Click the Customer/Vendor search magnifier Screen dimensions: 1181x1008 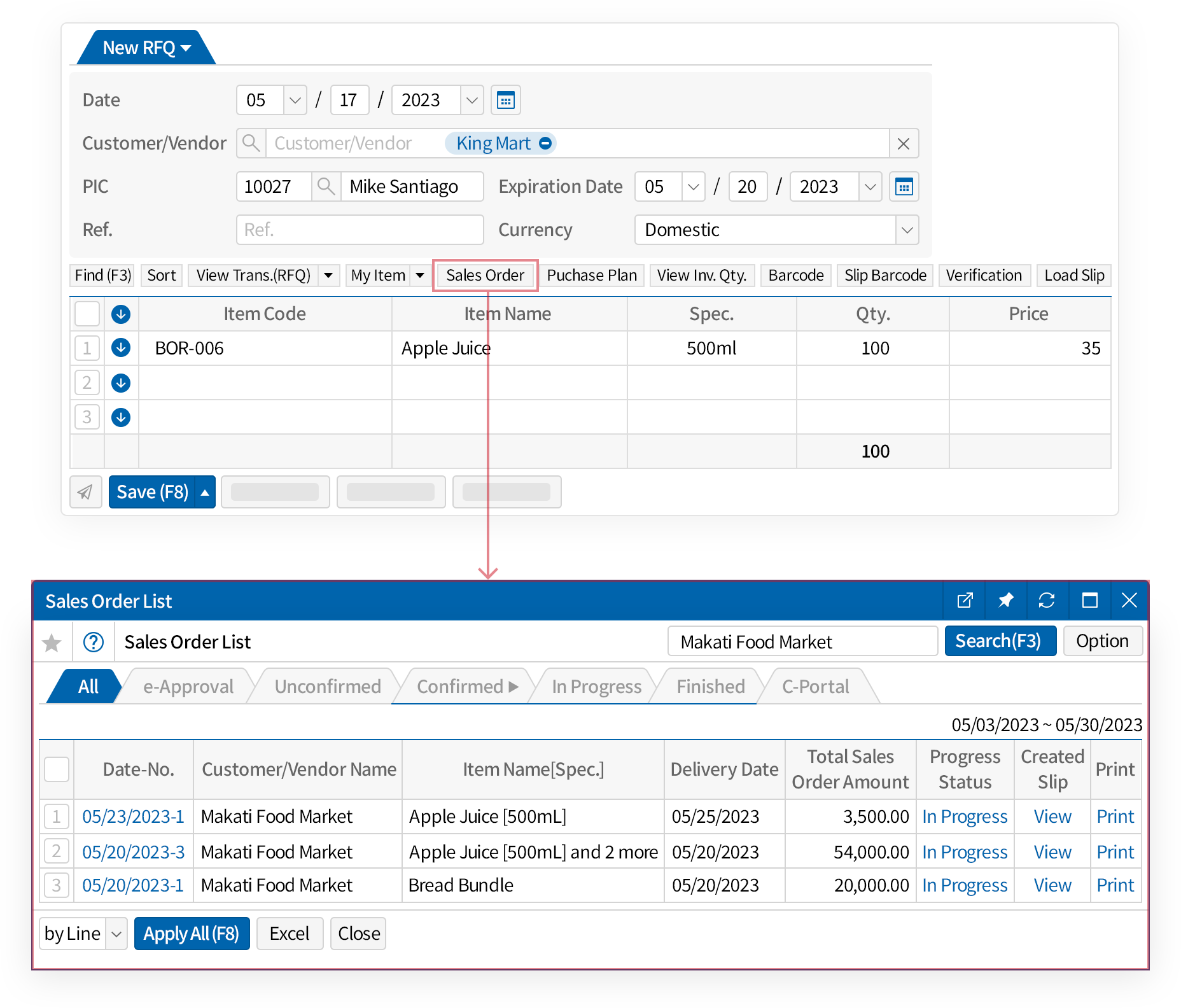pyautogui.click(x=251, y=143)
